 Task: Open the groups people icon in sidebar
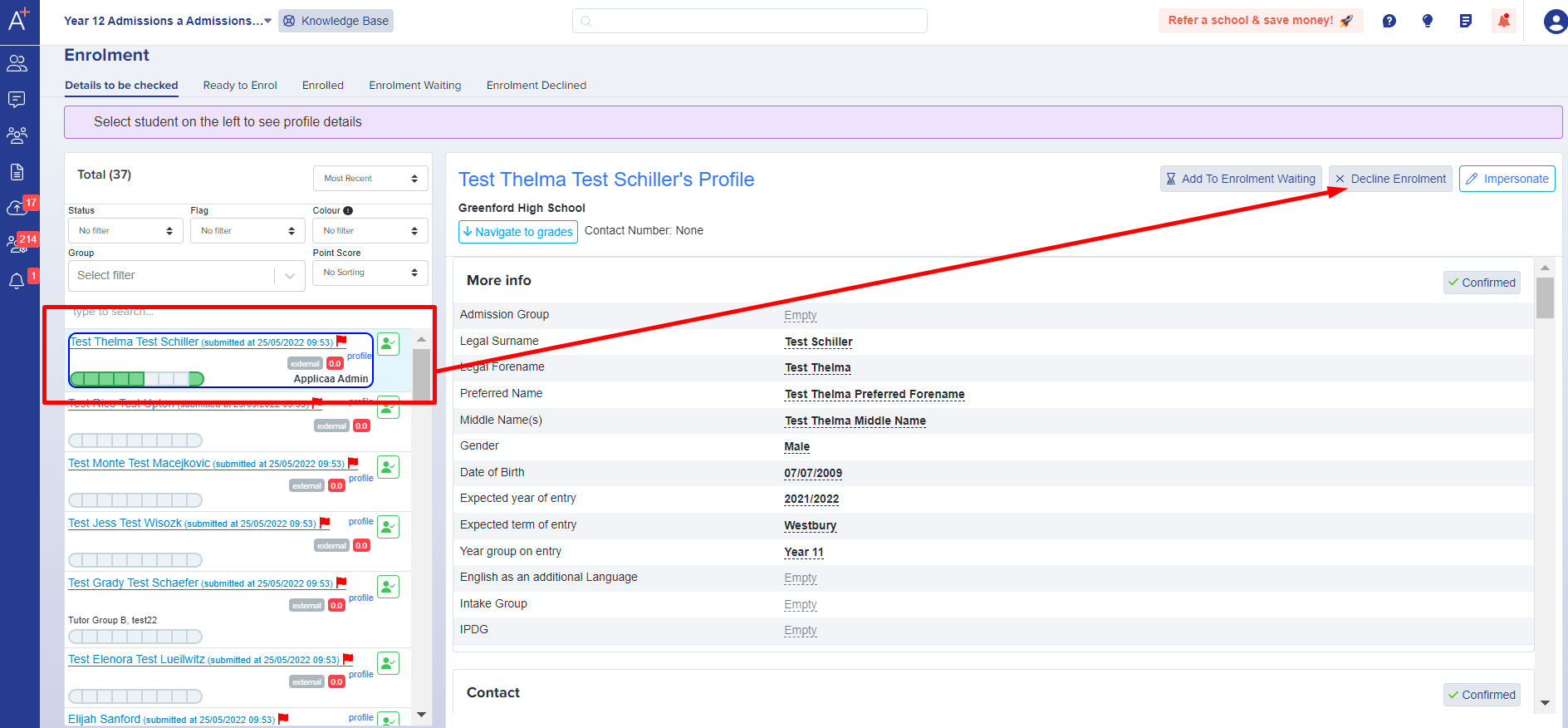click(x=17, y=135)
